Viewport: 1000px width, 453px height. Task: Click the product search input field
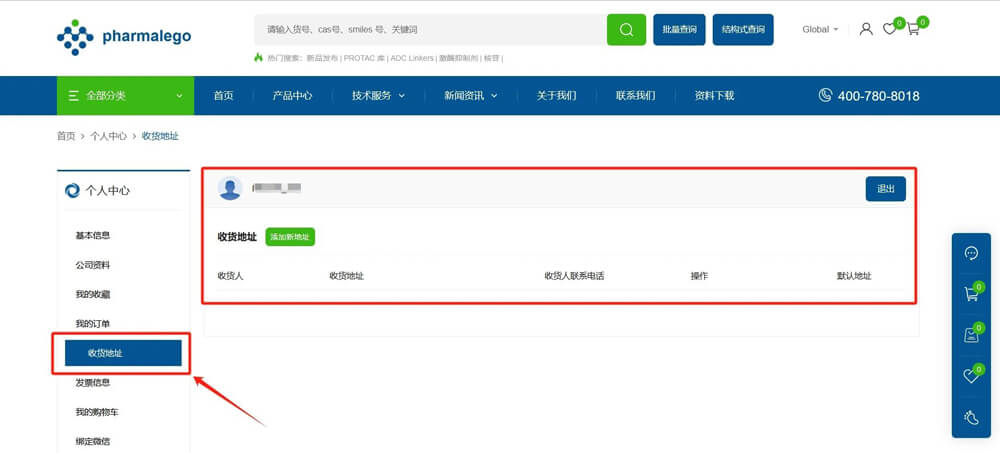pyautogui.click(x=430, y=30)
